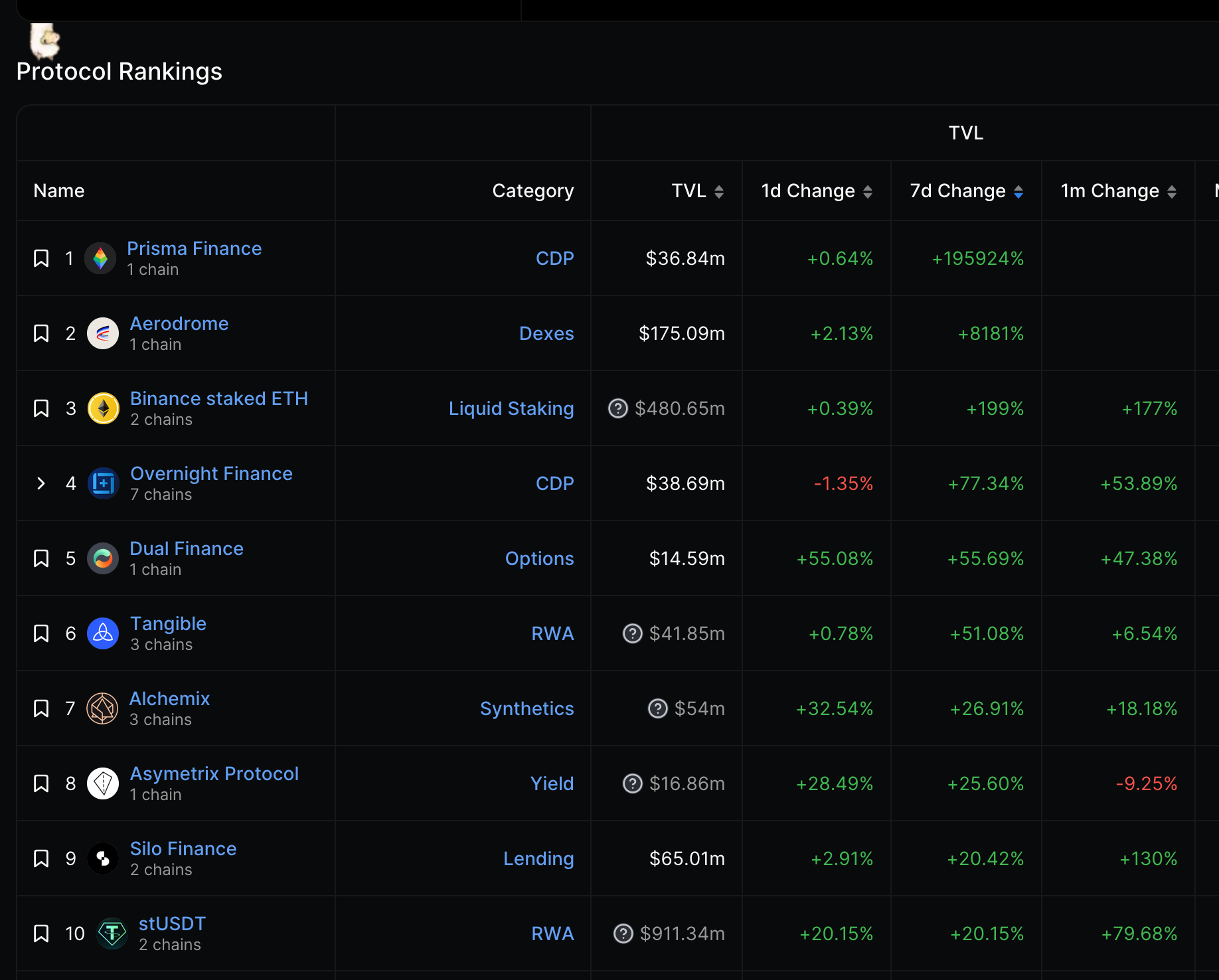Open Asymetrix Protocol page

click(214, 774)
